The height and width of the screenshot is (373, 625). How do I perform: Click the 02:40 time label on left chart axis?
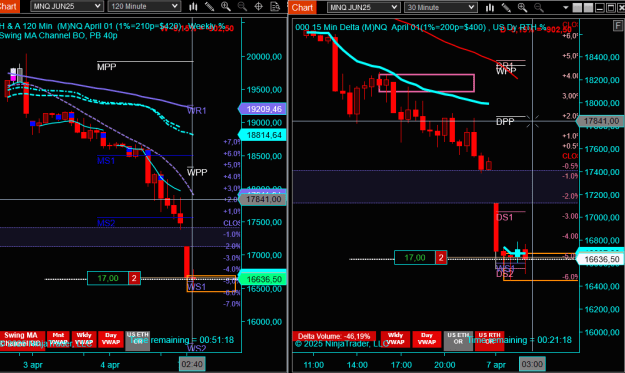point(192,364)
